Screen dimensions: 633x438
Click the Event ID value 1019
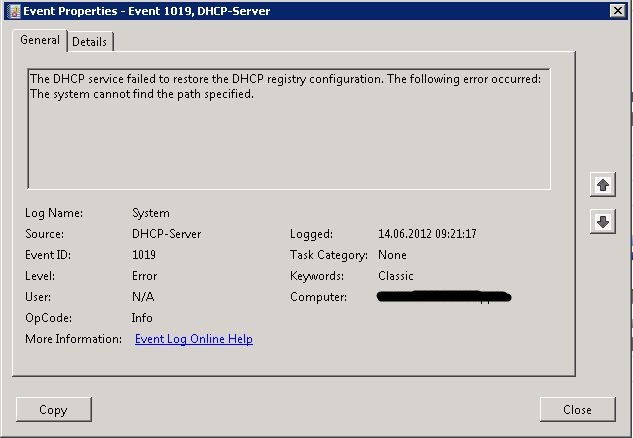point(144,255)
